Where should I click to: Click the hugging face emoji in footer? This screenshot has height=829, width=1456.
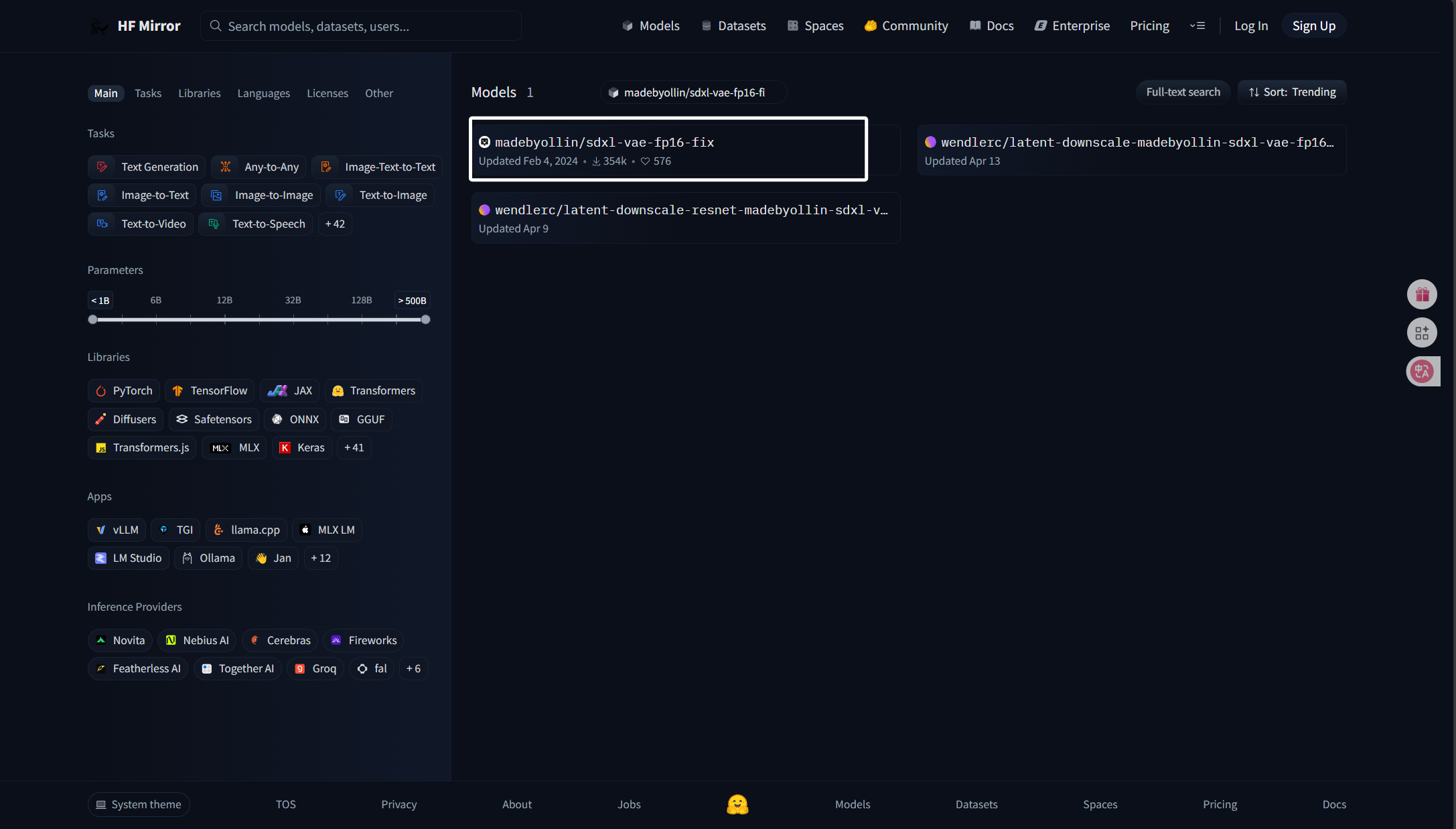tap(737, 804)
